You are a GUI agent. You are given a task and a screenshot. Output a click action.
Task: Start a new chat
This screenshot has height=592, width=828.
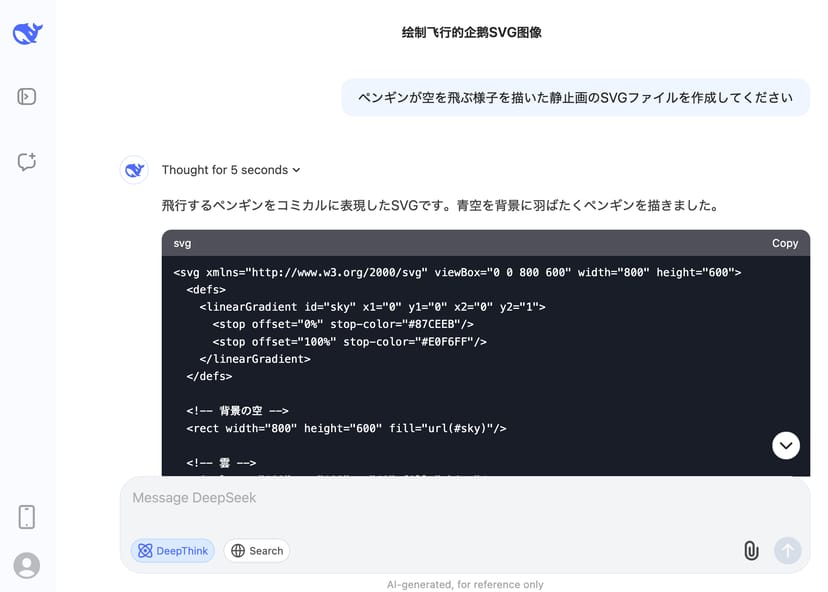(x=27, y=162)
